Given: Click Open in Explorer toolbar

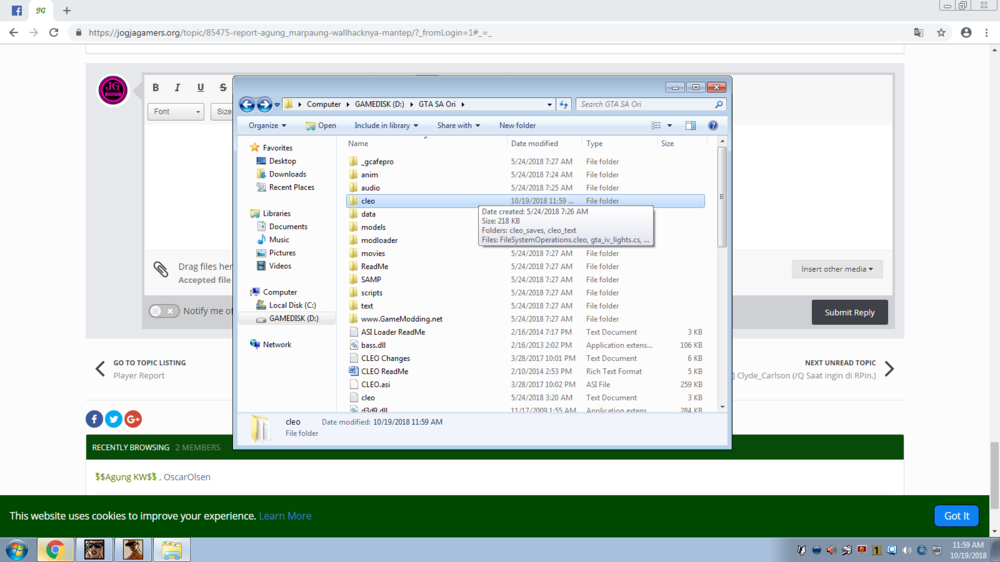Looking at the screenshot, I should point(321,126).
